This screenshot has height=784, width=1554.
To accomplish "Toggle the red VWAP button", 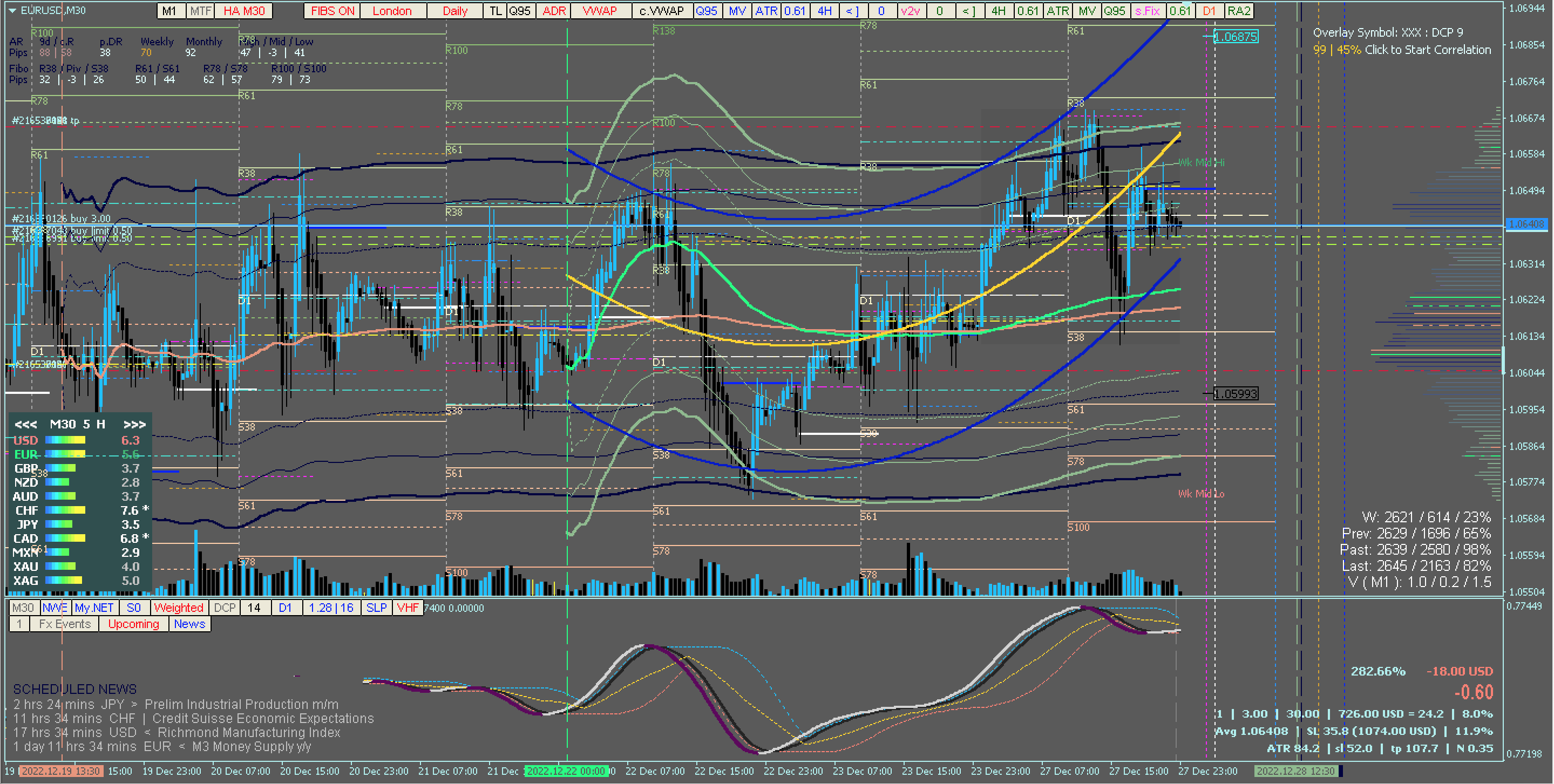I will click(600, 11).
